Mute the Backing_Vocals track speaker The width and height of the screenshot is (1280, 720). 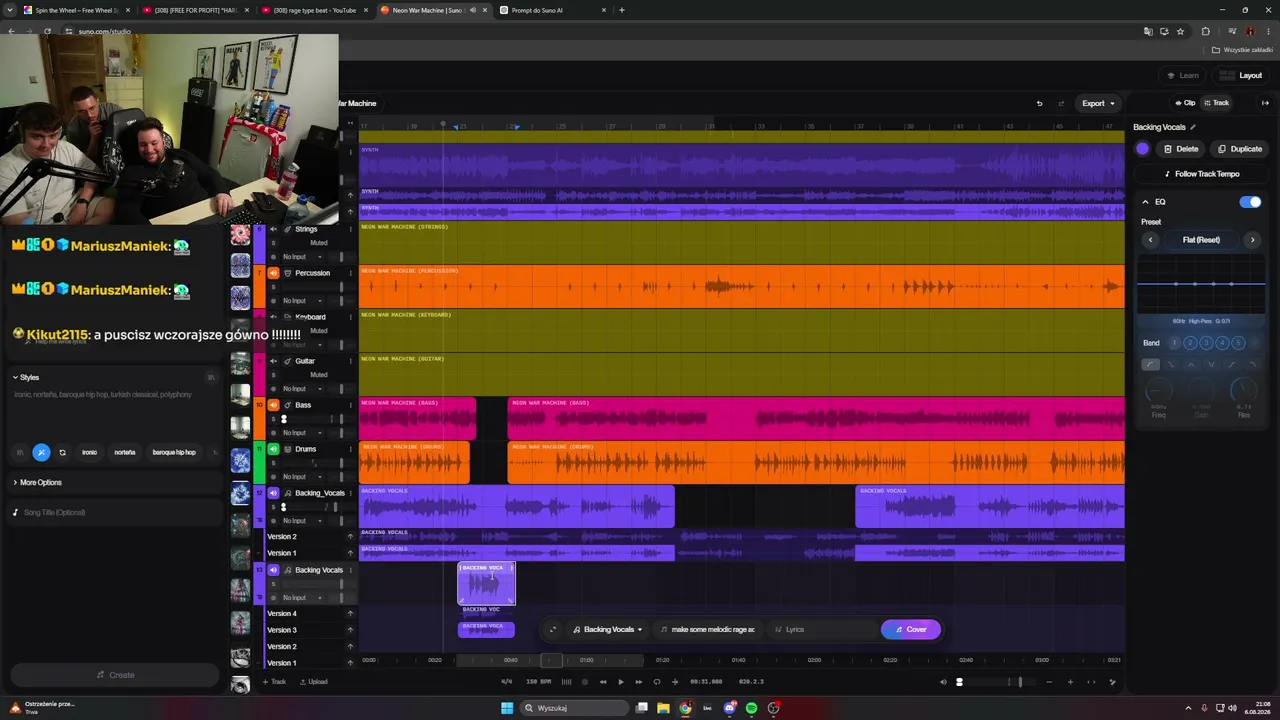[273, 493]
